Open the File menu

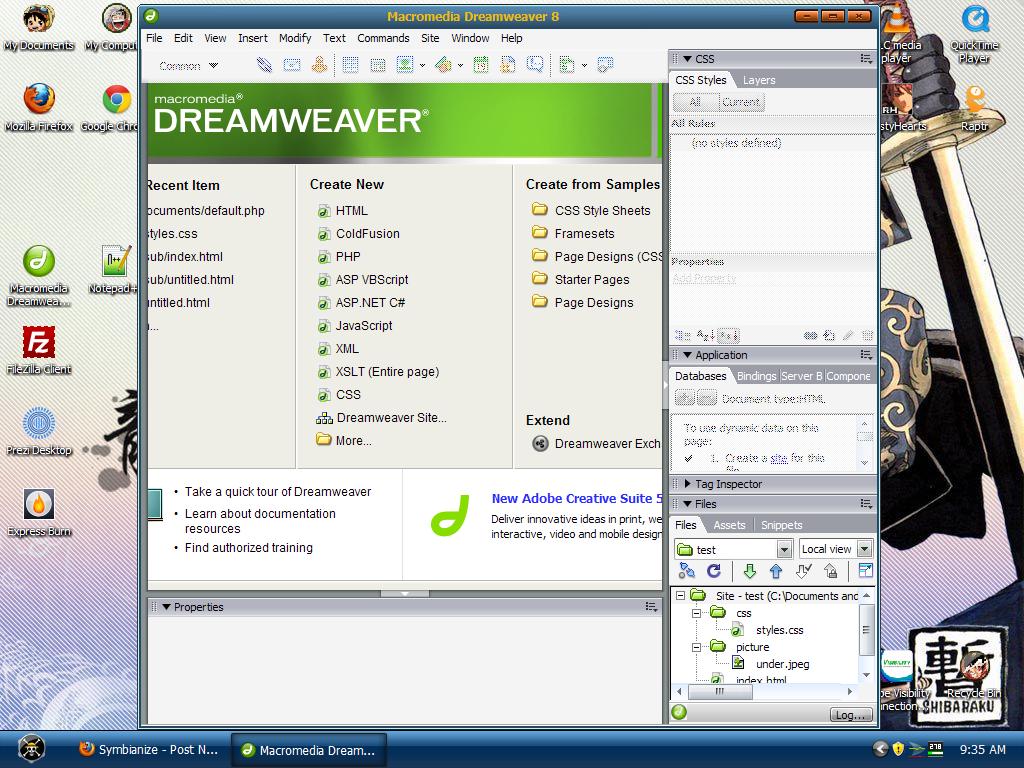coord(154,38)
